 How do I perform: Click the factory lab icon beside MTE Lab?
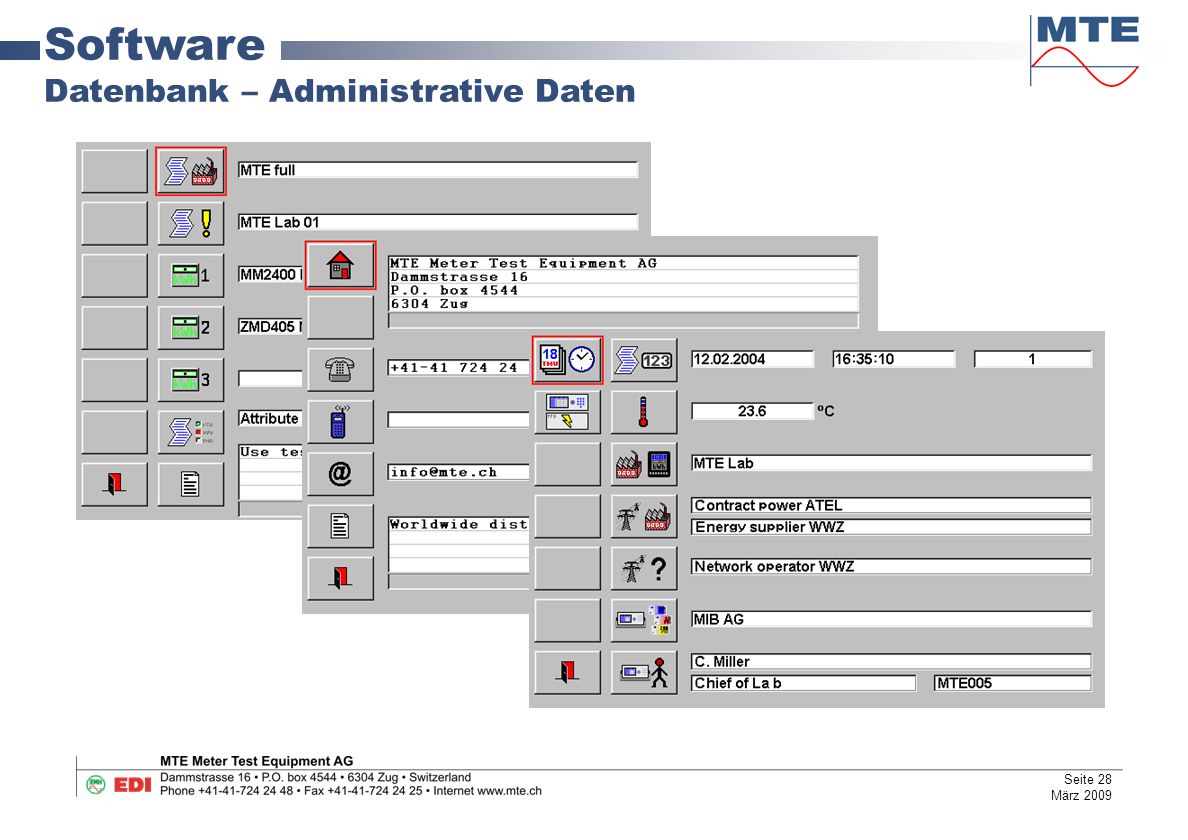pos(644,465)
